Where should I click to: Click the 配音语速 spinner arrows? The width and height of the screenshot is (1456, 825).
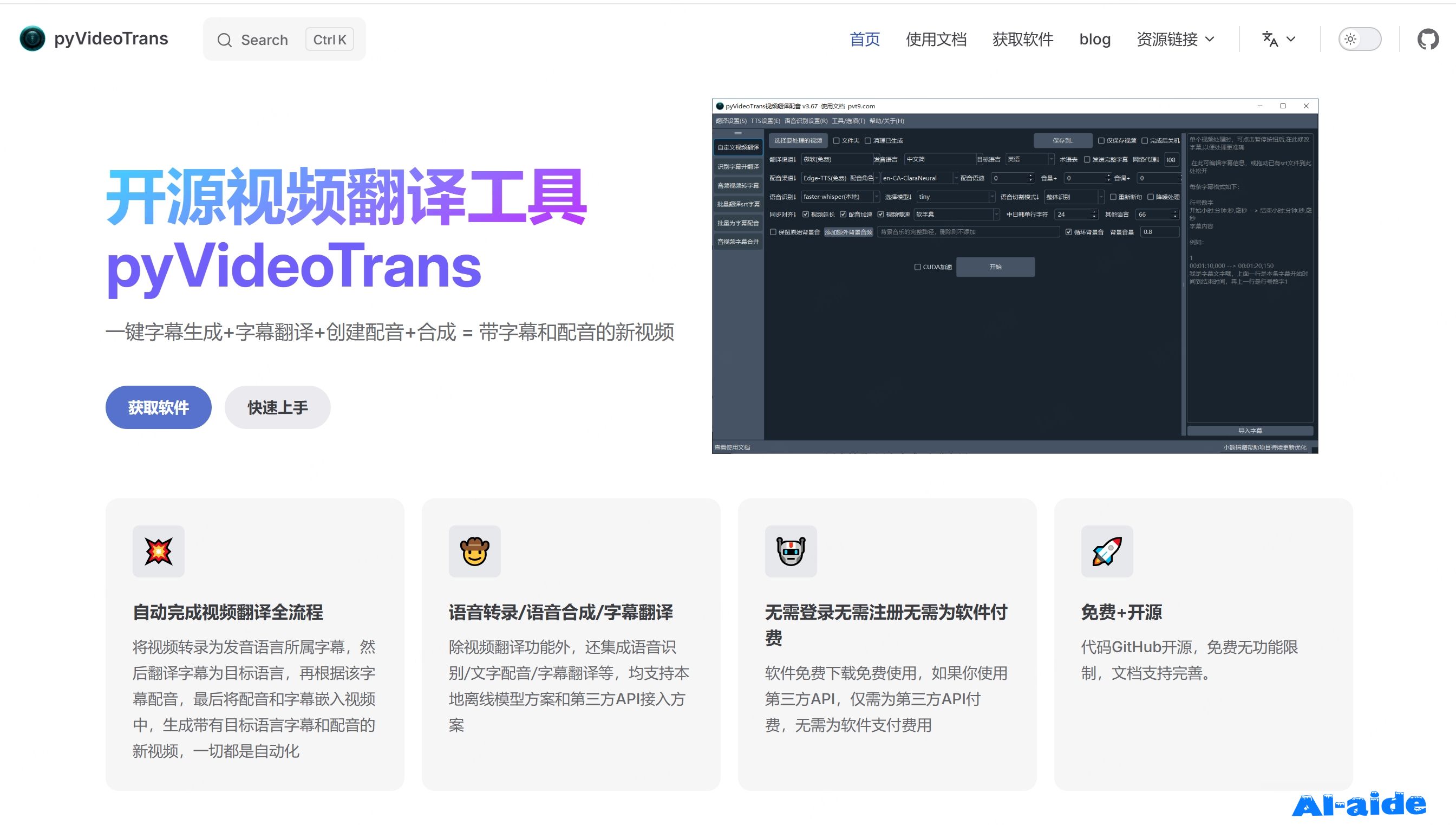1030,178
